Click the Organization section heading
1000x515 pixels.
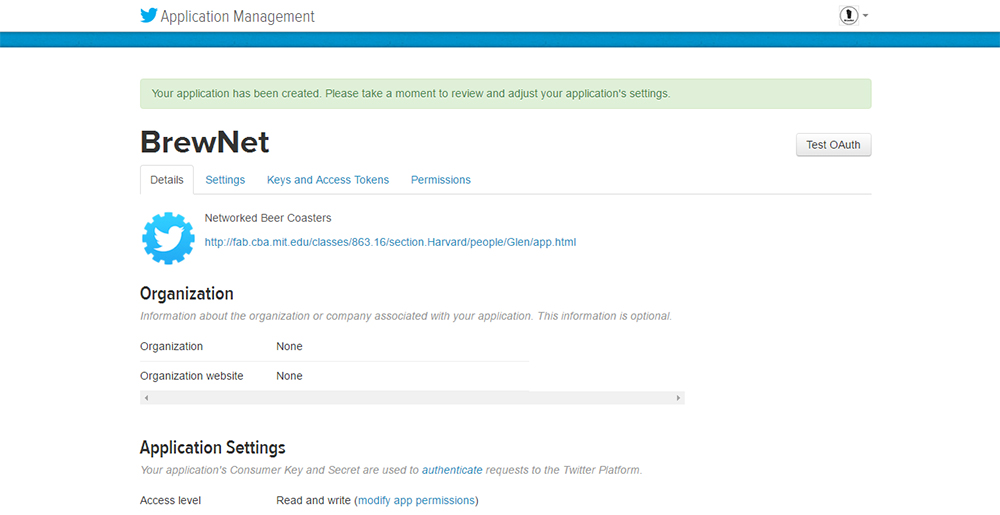(x=187, y=294)
